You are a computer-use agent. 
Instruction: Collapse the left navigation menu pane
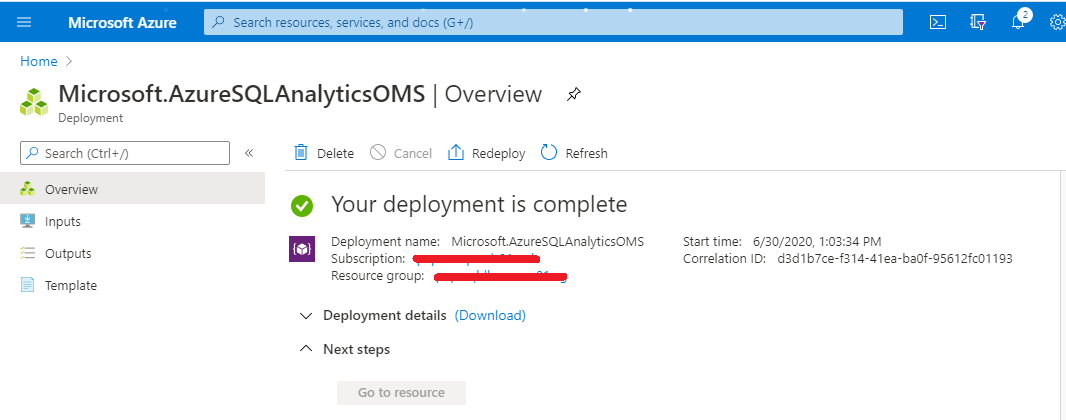pos(249,153)
